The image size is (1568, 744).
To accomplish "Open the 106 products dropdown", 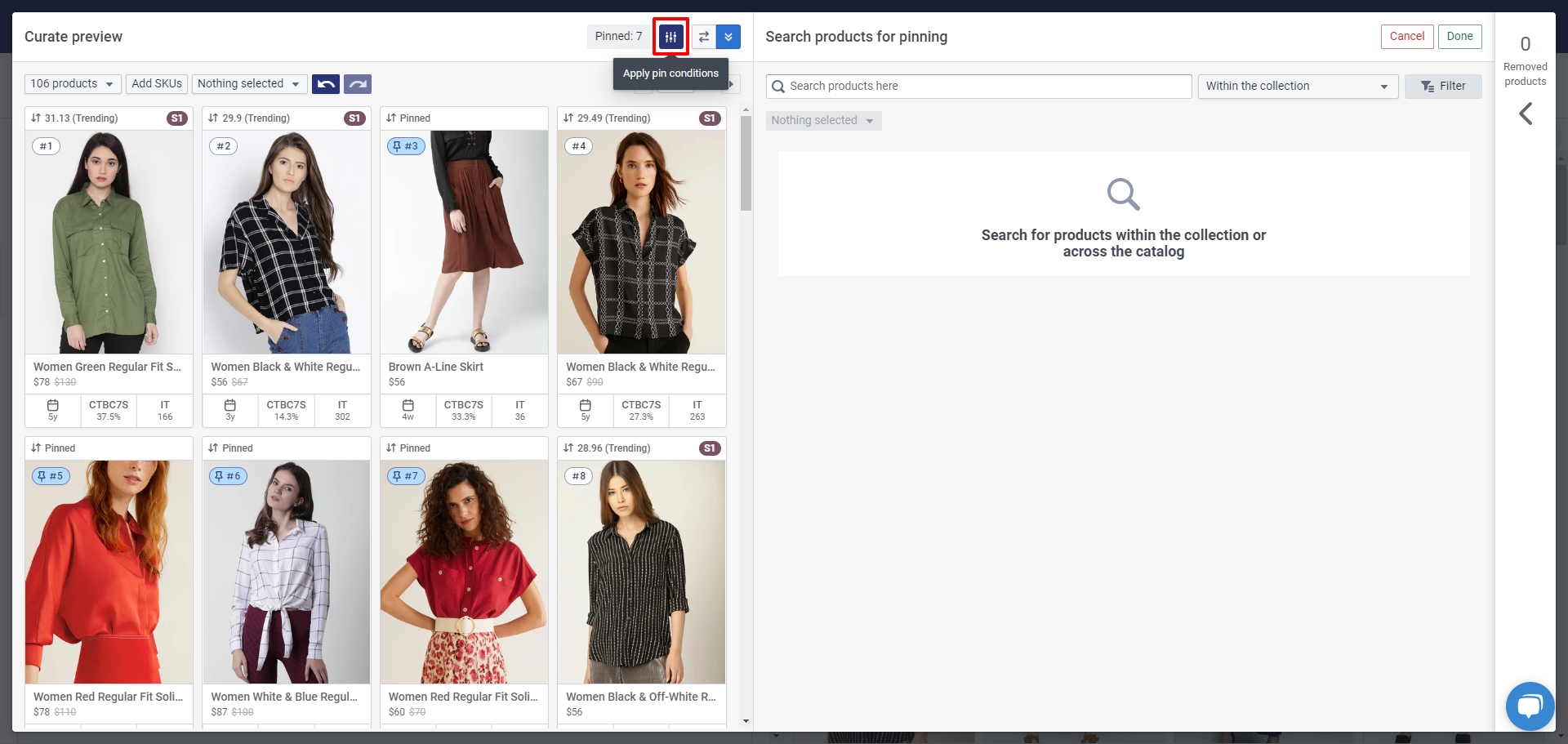I will pos(73,84).
